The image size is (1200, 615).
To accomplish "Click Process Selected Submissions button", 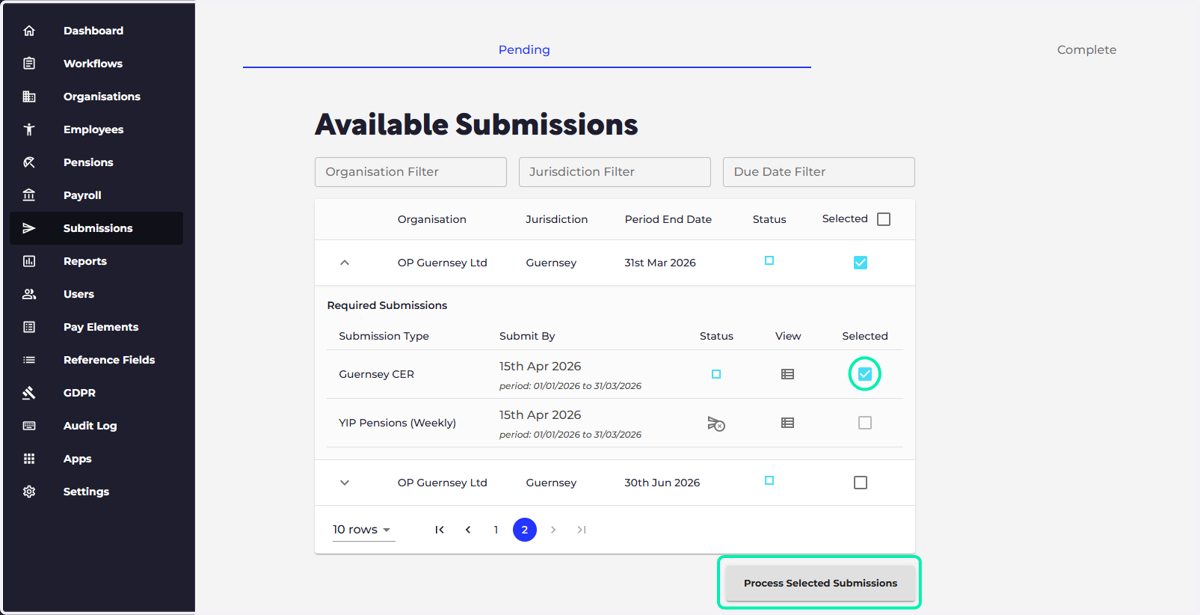I will [820, 583].
